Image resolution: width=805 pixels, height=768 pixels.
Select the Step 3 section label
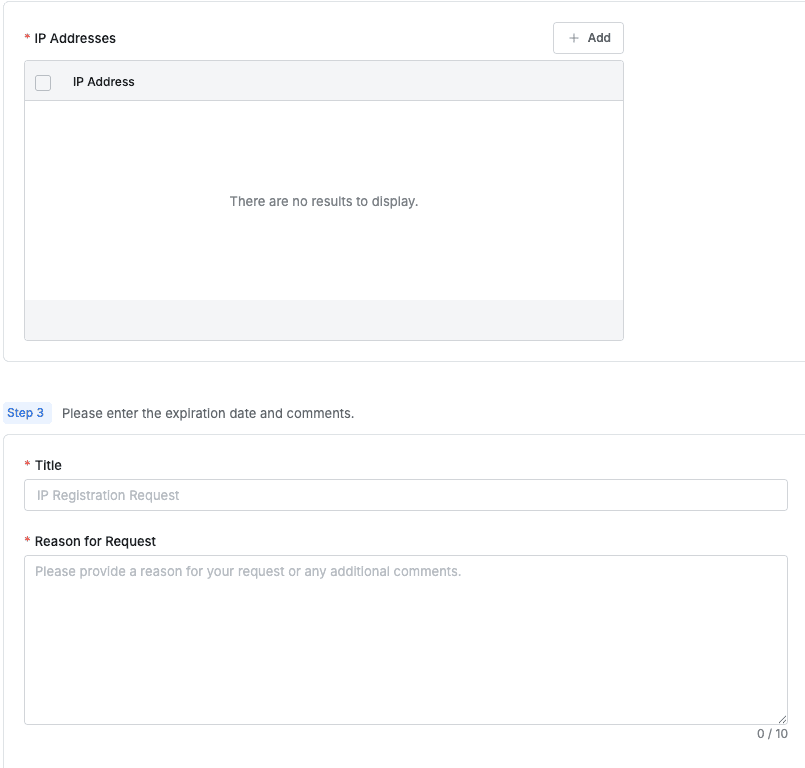pyautogui.click(x=27, y=413)
